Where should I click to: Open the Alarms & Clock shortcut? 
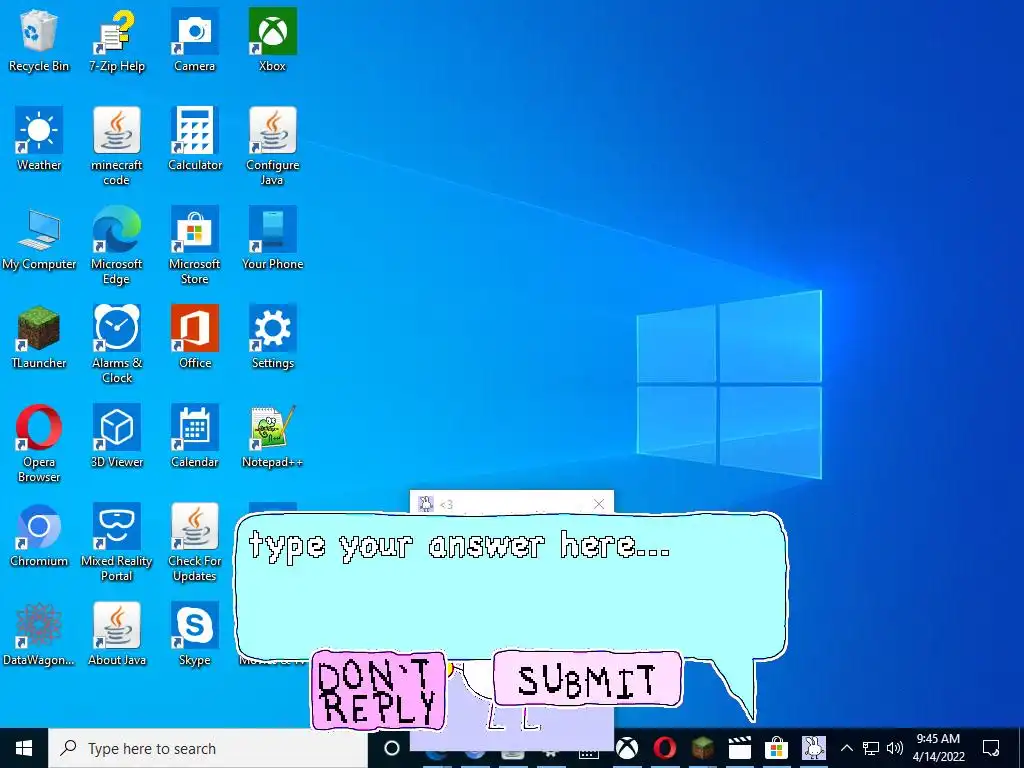(117, 344)
